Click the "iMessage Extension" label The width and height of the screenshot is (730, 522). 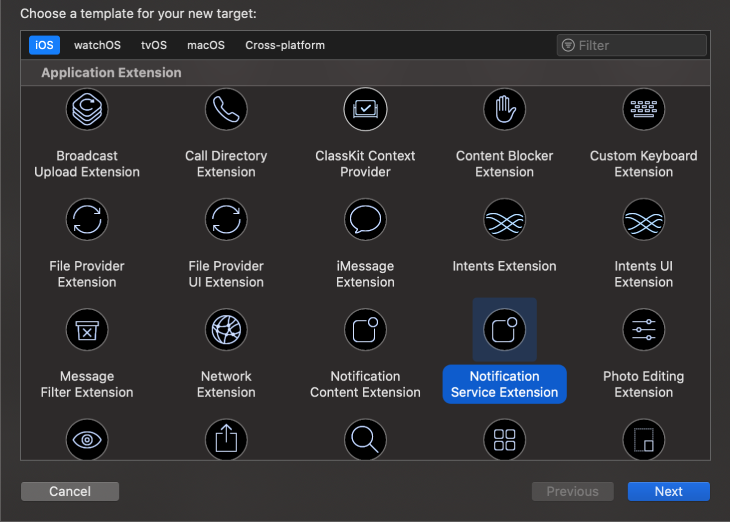pos(365,274)
